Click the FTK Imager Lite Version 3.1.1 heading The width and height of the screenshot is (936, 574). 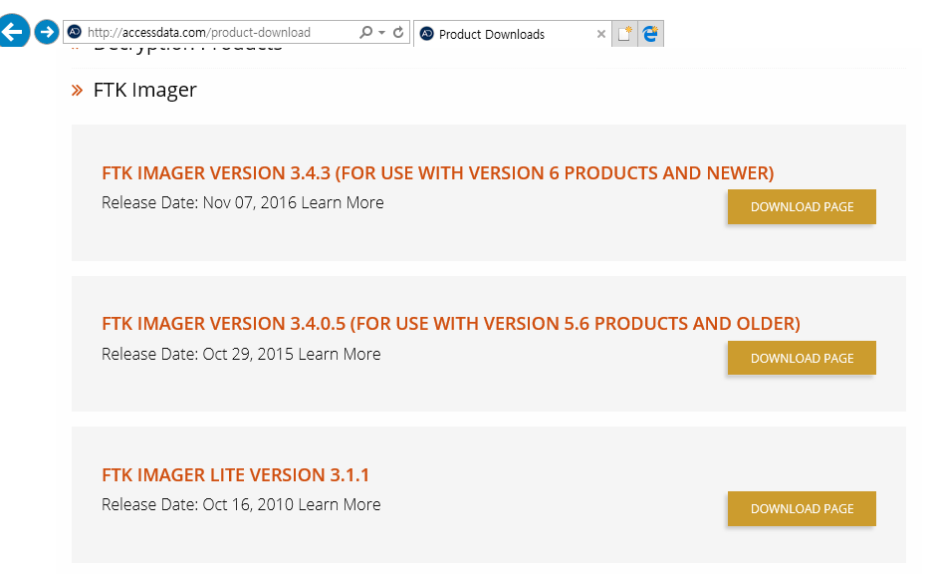(235, 475)
